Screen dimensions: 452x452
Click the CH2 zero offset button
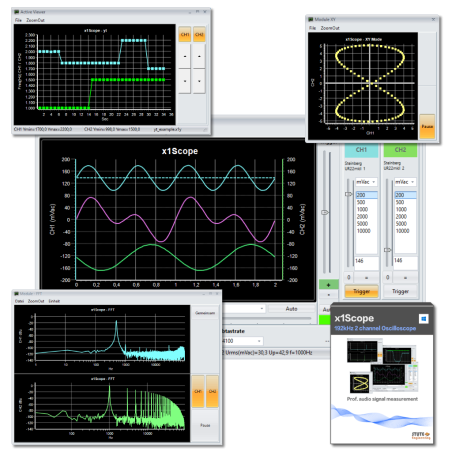tap(388, 277)
